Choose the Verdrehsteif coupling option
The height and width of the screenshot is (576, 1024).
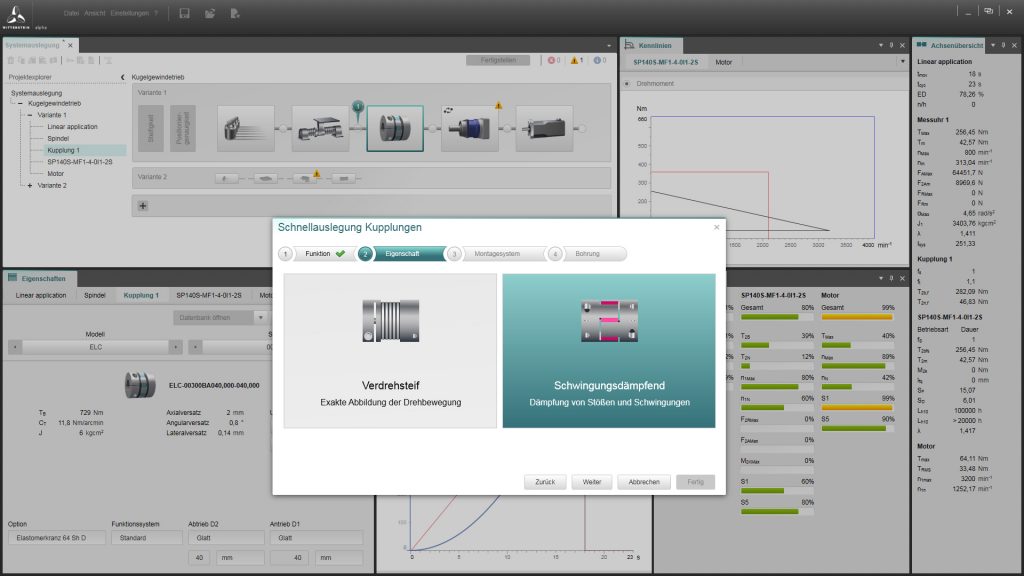pos(389,351)
